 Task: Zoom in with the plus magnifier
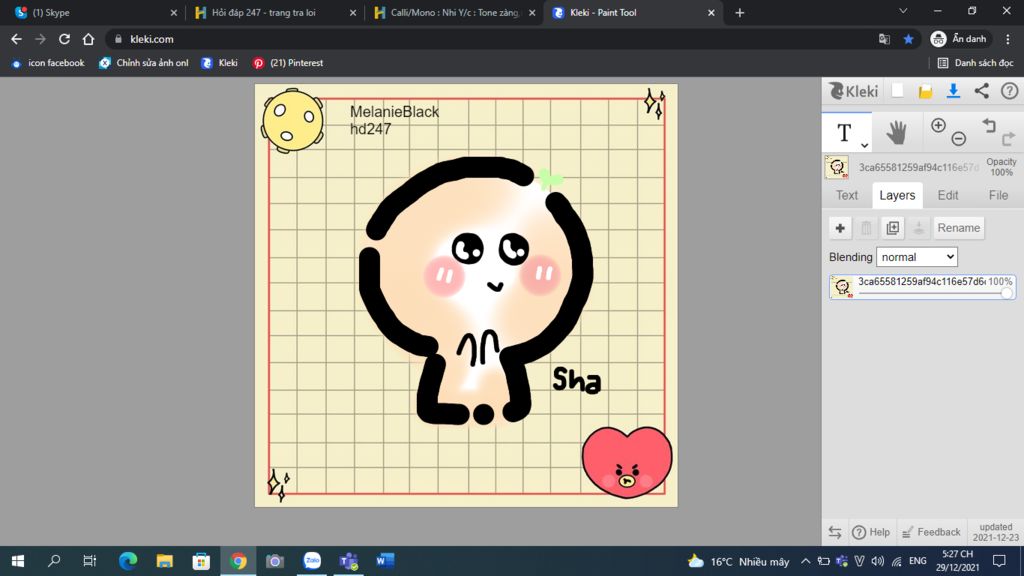tap(938, 125)
